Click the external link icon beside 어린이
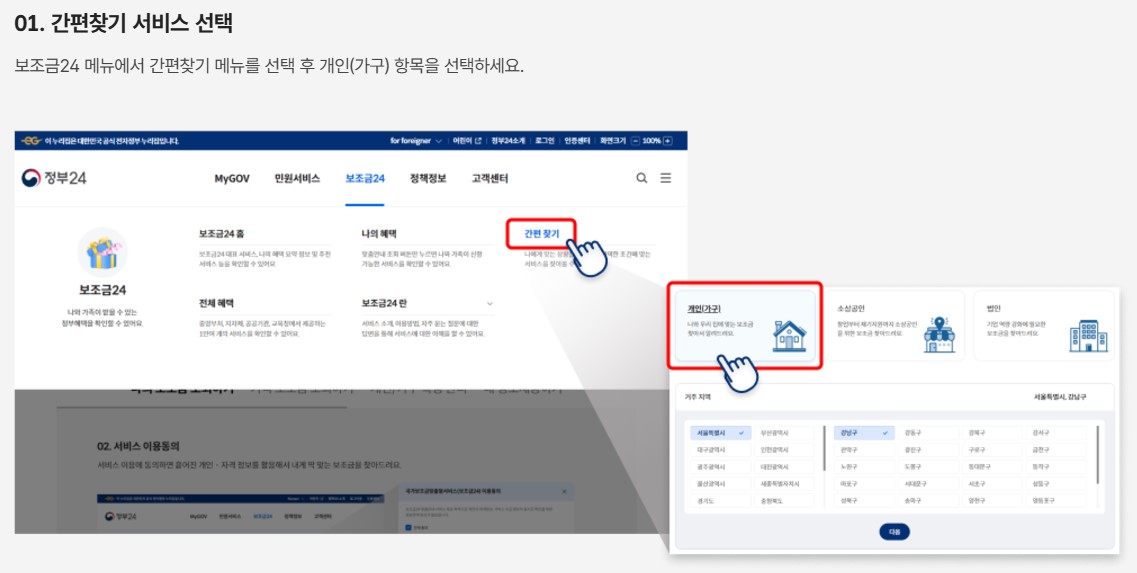 478,141
